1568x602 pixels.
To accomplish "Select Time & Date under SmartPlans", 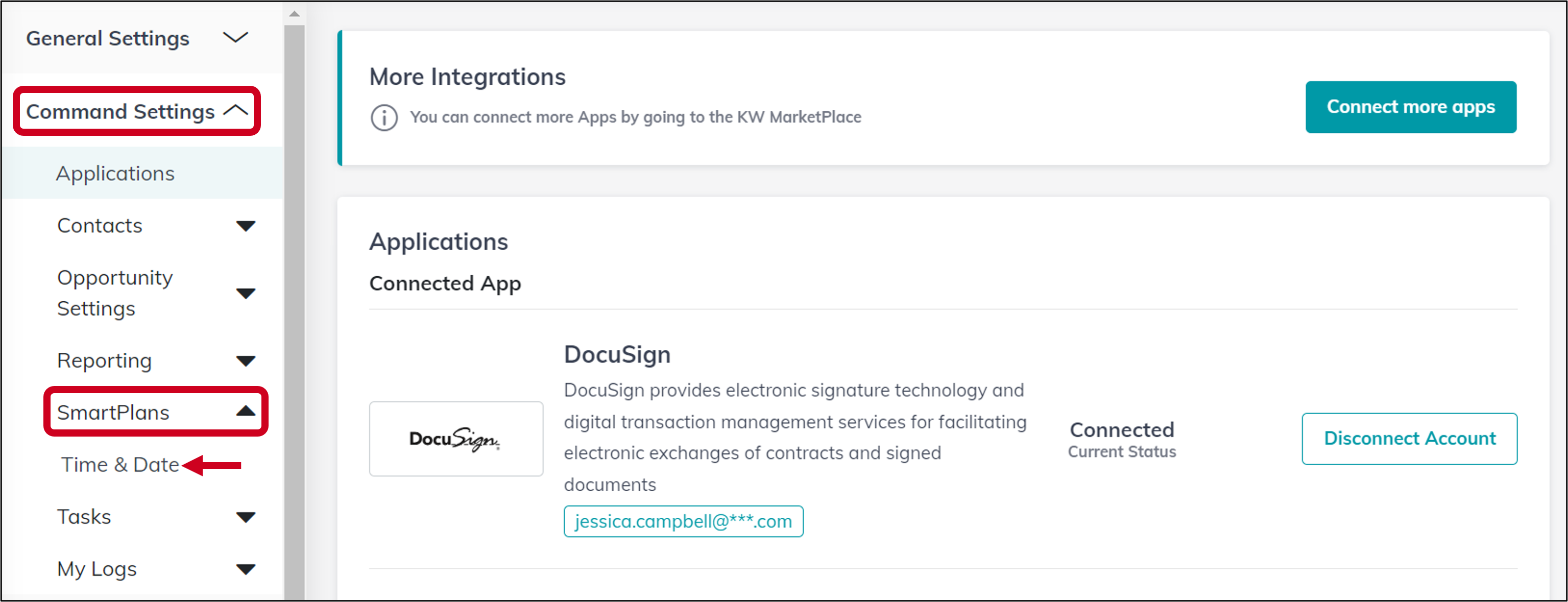I will pos(120,465).
